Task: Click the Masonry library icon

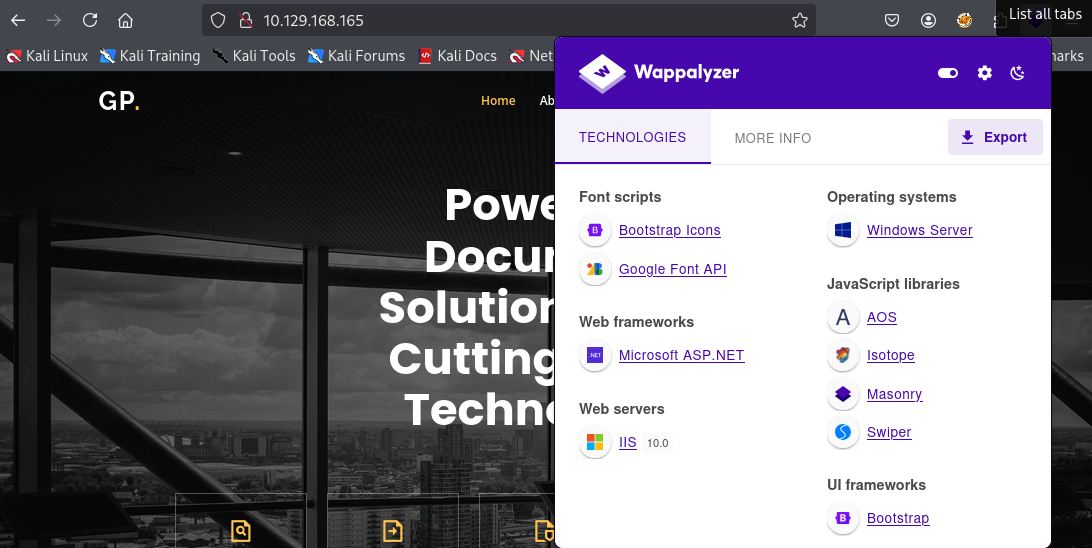Action: pos(843,394)
